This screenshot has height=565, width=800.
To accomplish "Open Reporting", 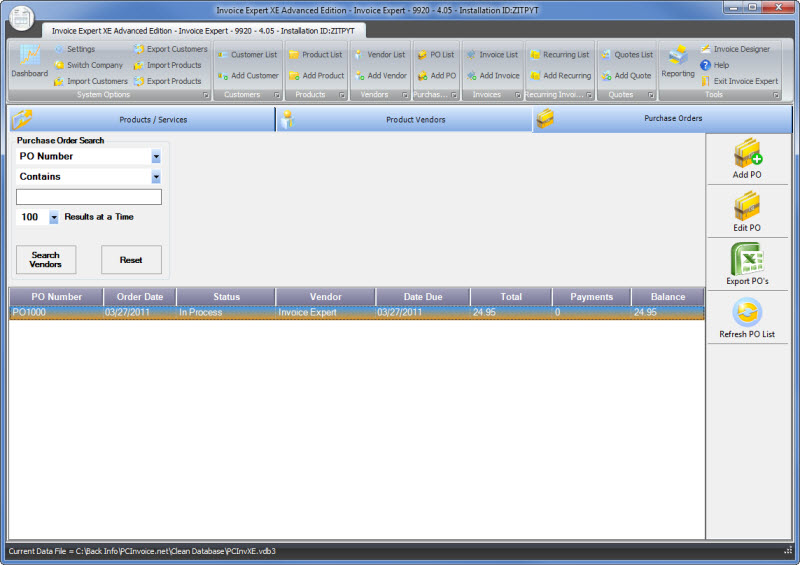I will [x=678, y=61].
